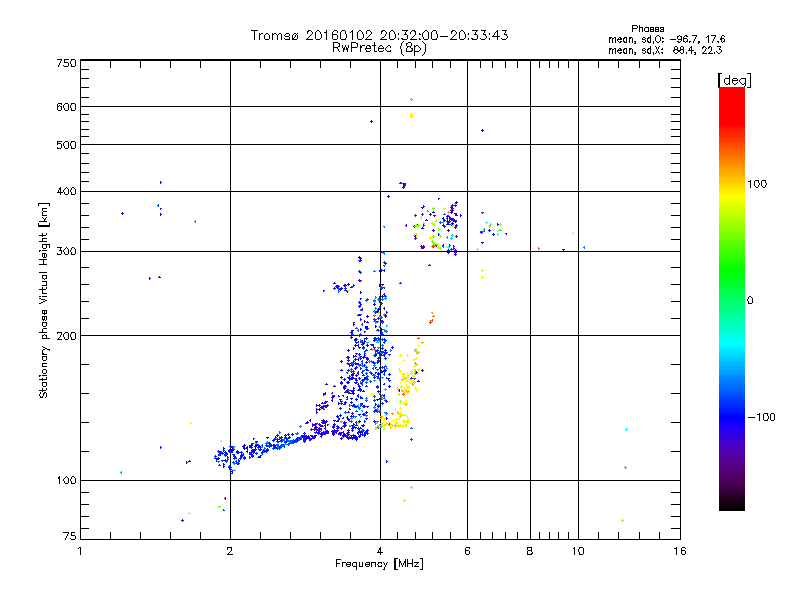Click the 'Stationary phase Virtual Height [km]' axis label
Screen dimensions: 800x600
[44, 300]
